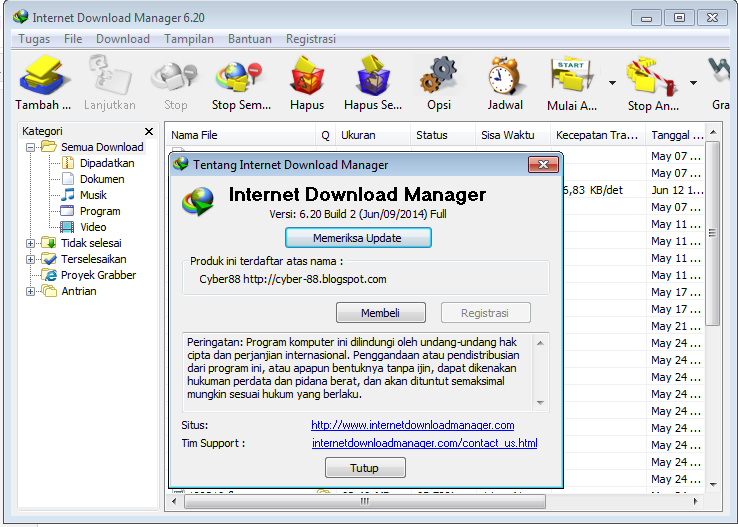Click the Membeli button
738x527 pixels.
[381, 313]
